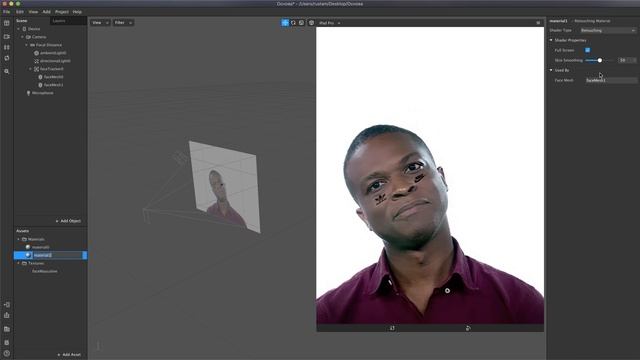Click the Skin Smoothing slider
This screenshot has width=640, height=360.
599,60
